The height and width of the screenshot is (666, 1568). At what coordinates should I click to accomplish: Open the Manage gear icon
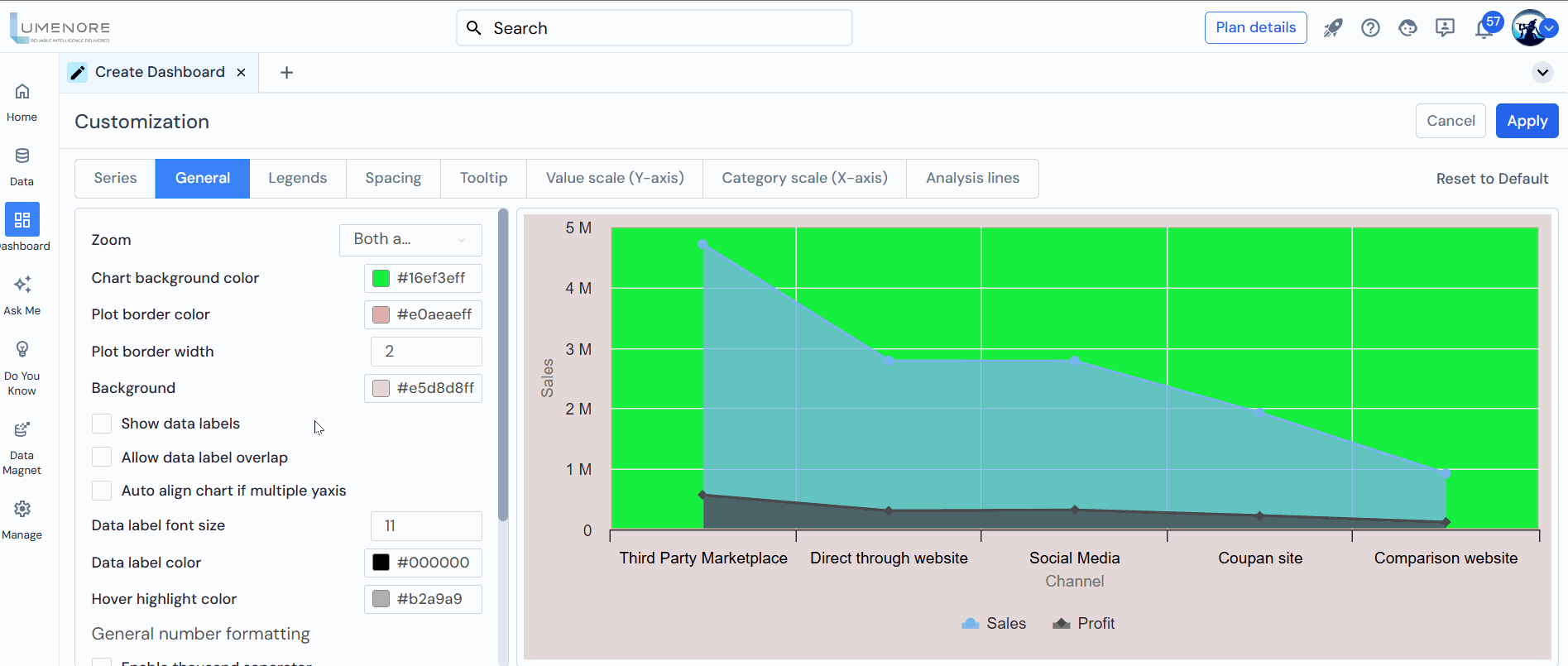[x=22, y=509]
